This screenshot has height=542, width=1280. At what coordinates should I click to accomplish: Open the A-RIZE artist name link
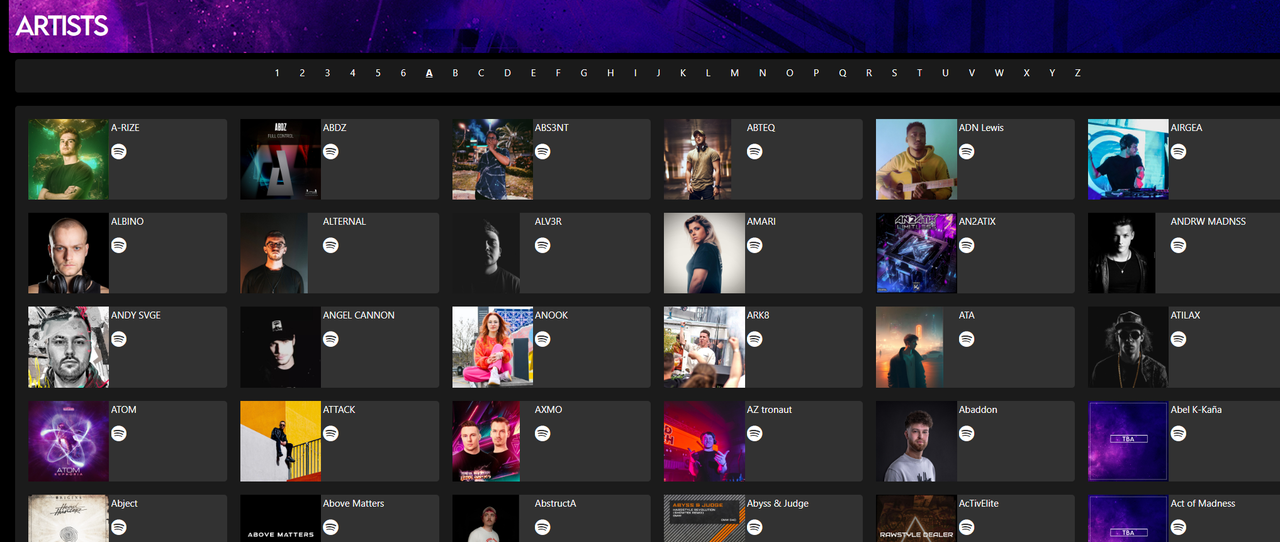(125, 128)
